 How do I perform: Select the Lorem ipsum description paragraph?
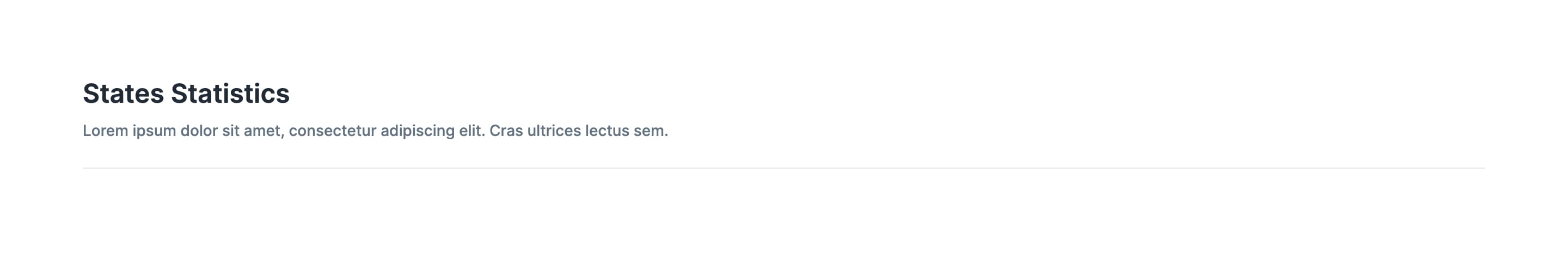(375, 131)
